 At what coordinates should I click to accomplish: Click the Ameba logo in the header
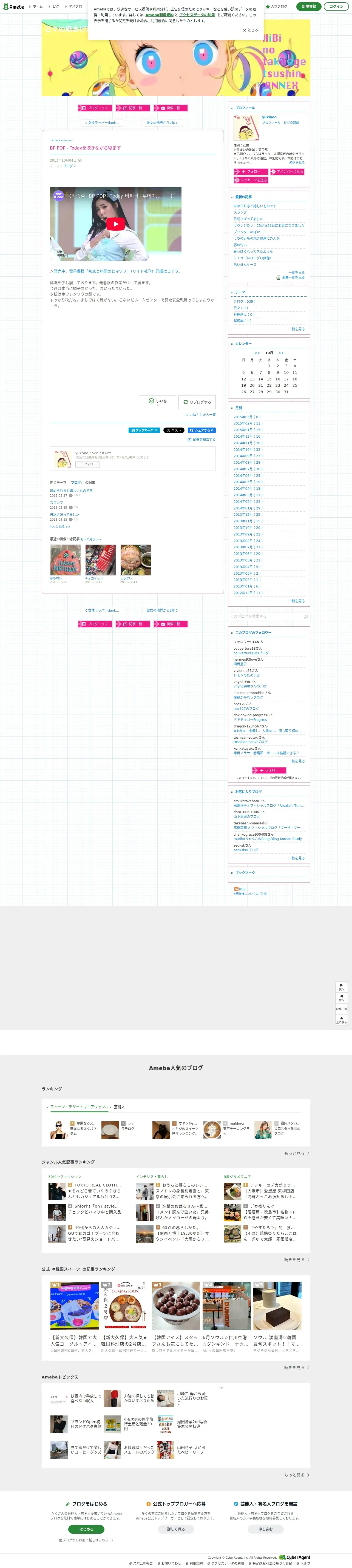[x=13, y=7]
